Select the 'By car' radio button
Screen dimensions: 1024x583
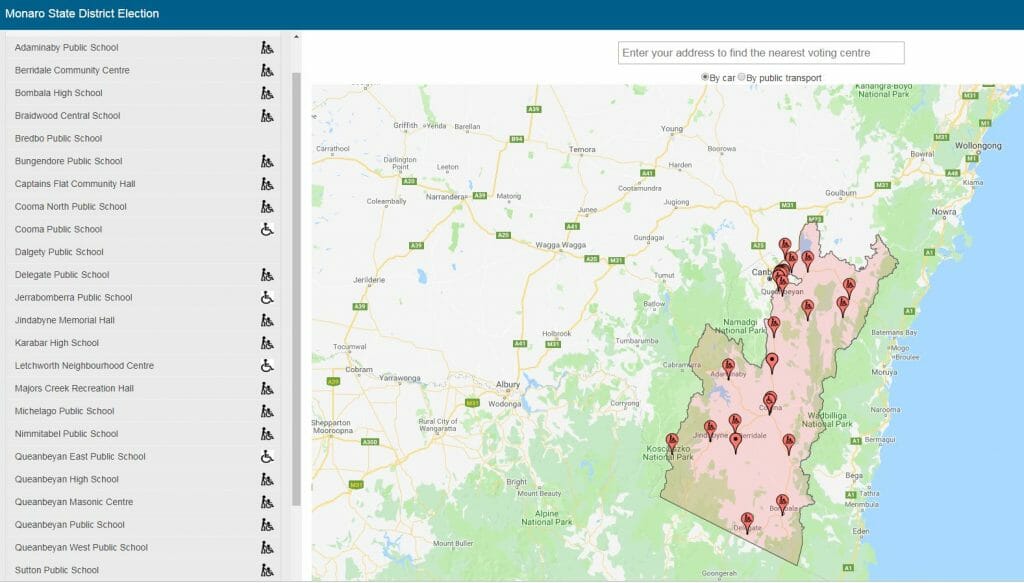point(707,77)
